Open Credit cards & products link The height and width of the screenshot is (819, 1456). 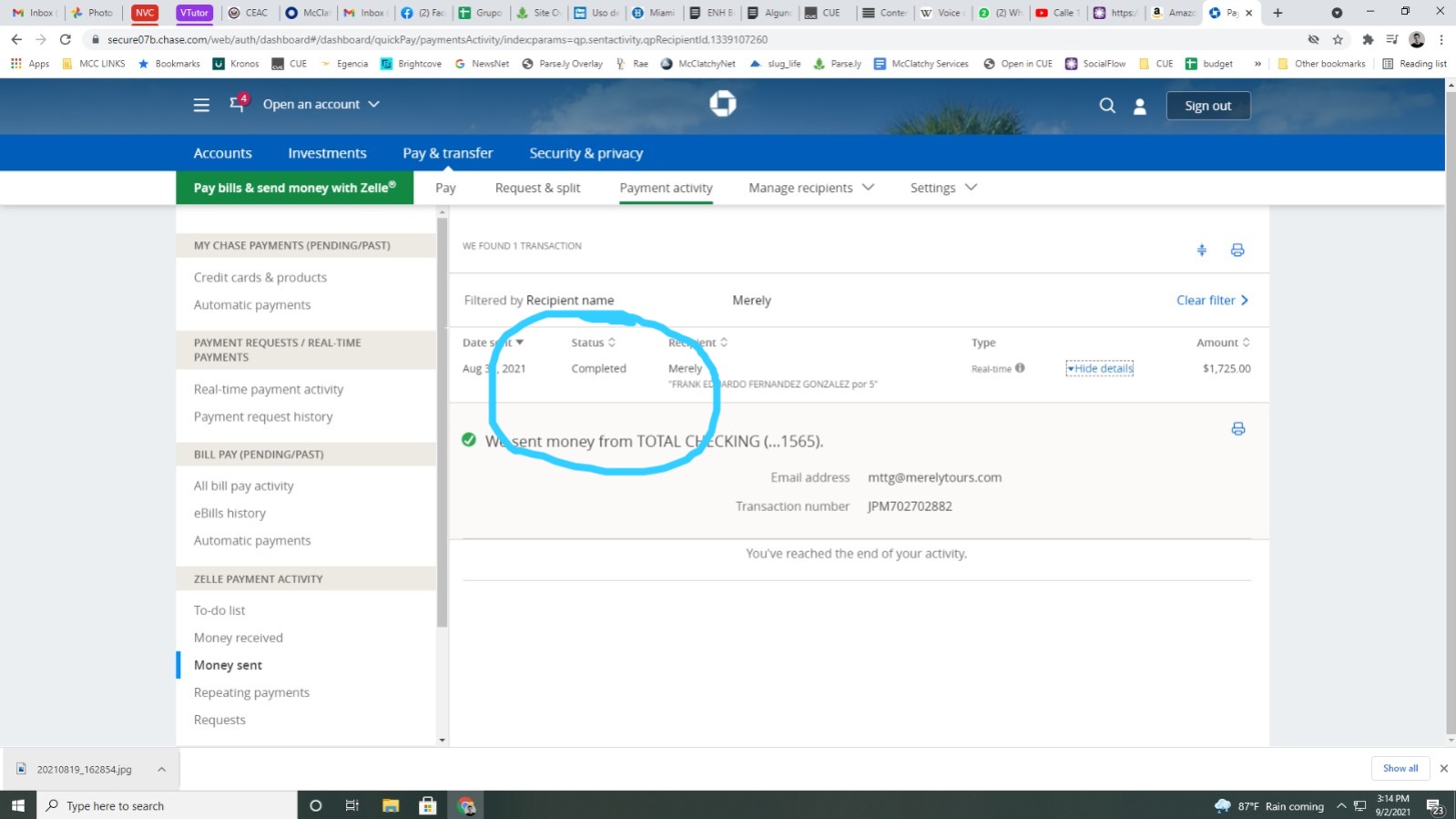(260, 277)
